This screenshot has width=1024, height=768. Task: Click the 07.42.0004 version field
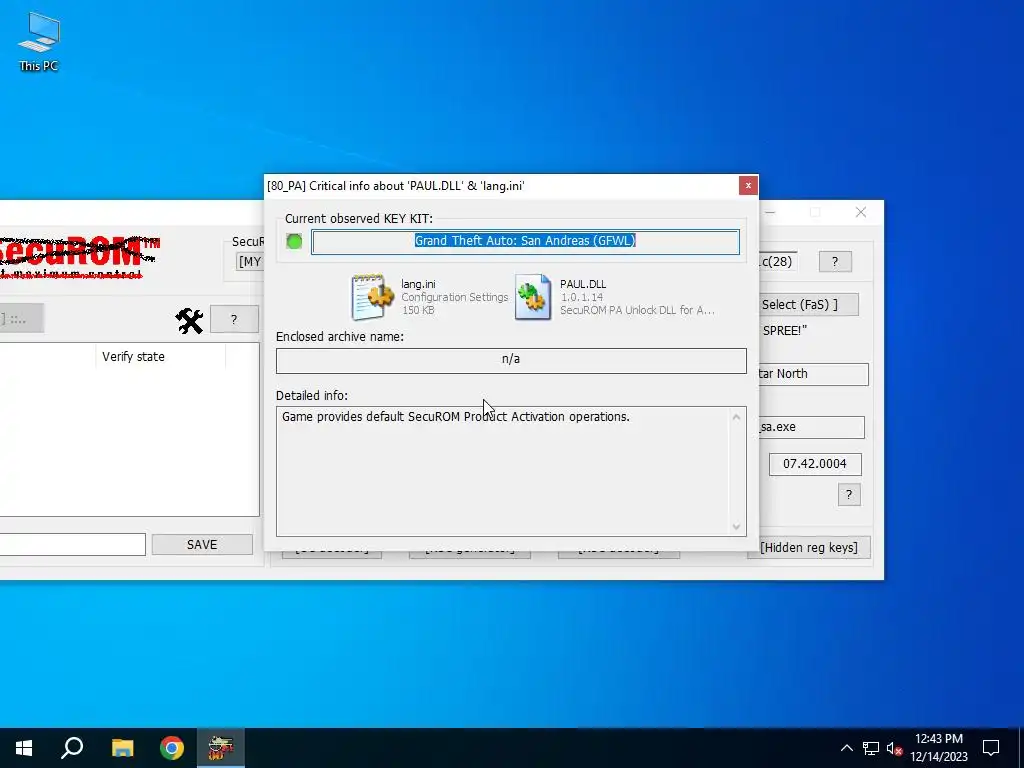click(814, 464)
